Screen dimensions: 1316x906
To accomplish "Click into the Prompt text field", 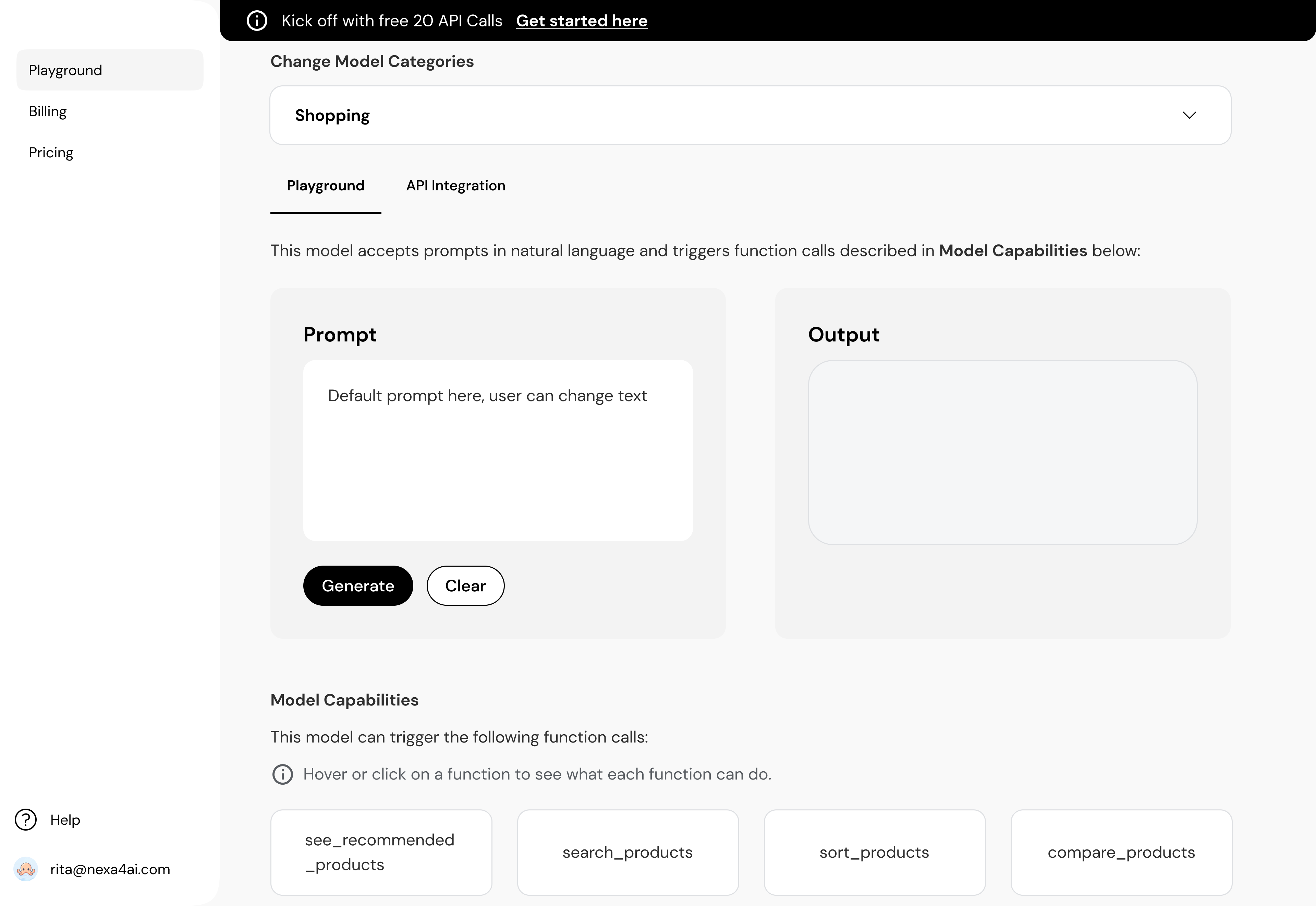I will pos(497,450).
